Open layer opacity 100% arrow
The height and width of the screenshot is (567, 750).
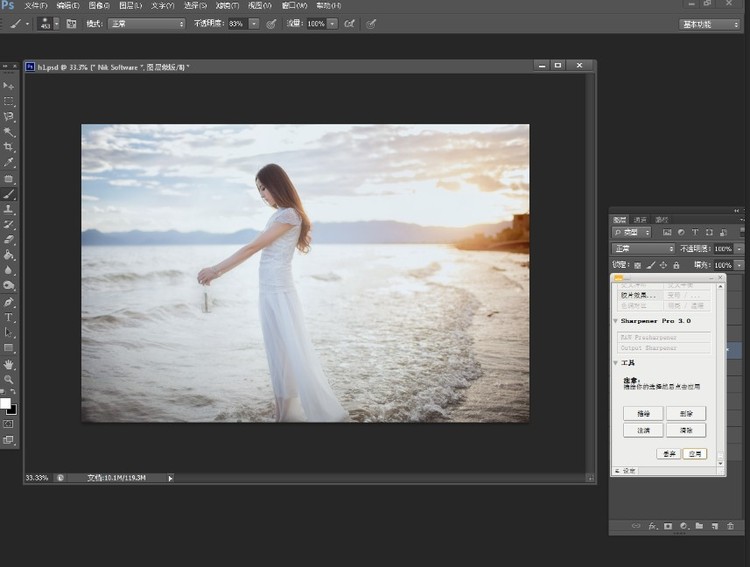pos(739,249)
